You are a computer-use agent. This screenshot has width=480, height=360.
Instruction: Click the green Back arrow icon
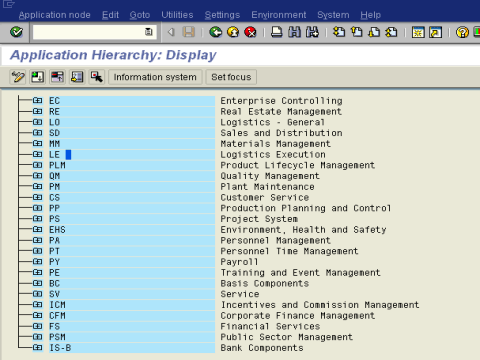(216, 32)
